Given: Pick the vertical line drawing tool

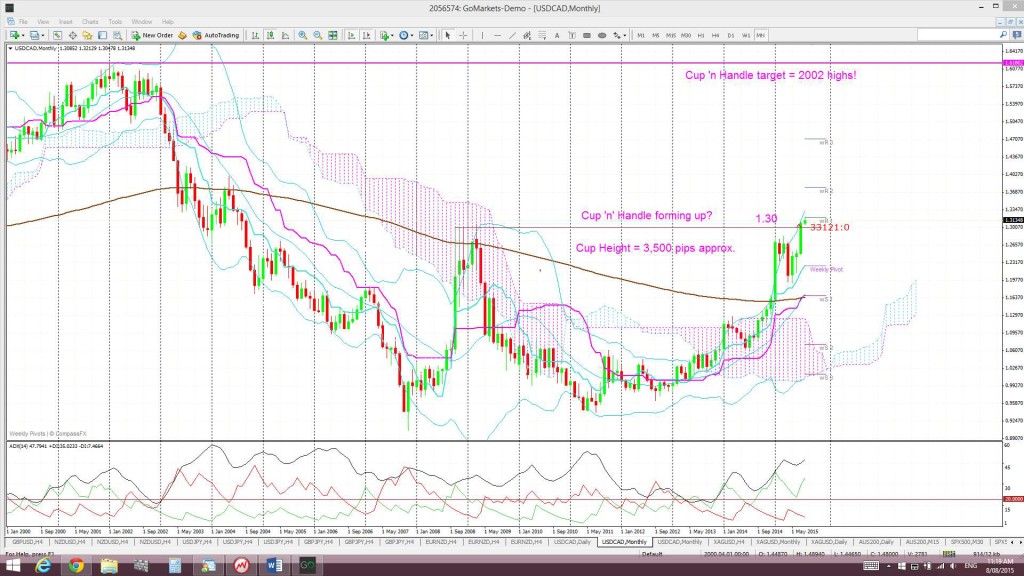Looking at the screenshot, I should [482, 35].
